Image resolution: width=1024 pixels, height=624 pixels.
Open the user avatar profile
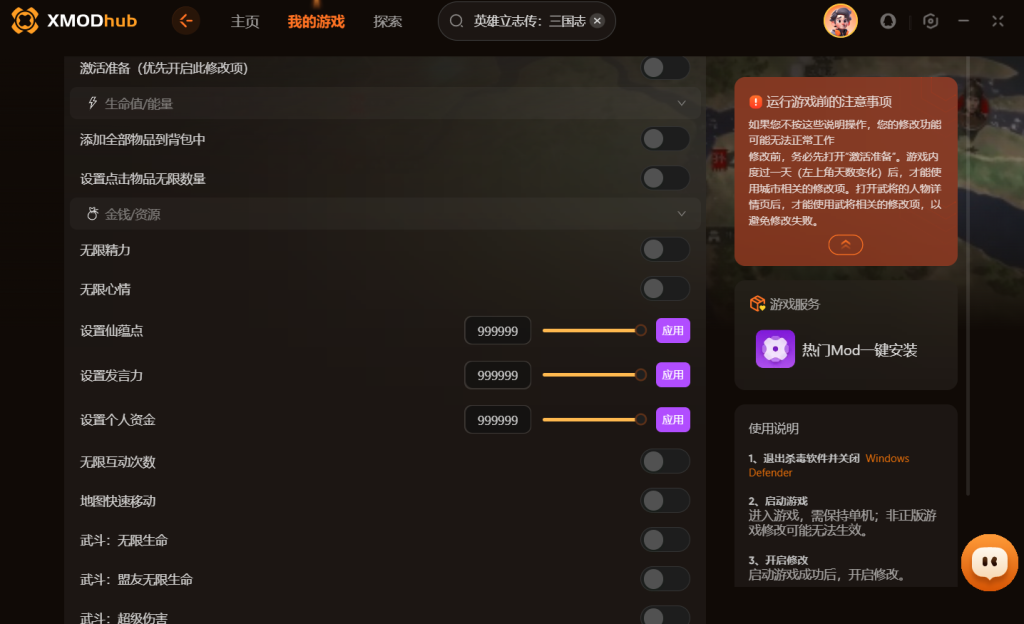840,21
